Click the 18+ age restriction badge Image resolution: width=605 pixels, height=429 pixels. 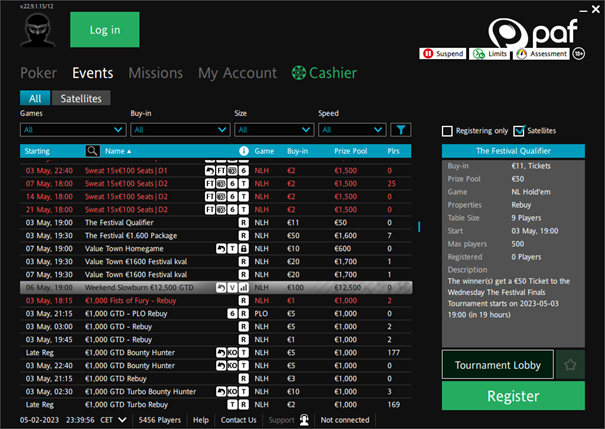[x=579, y=54]
